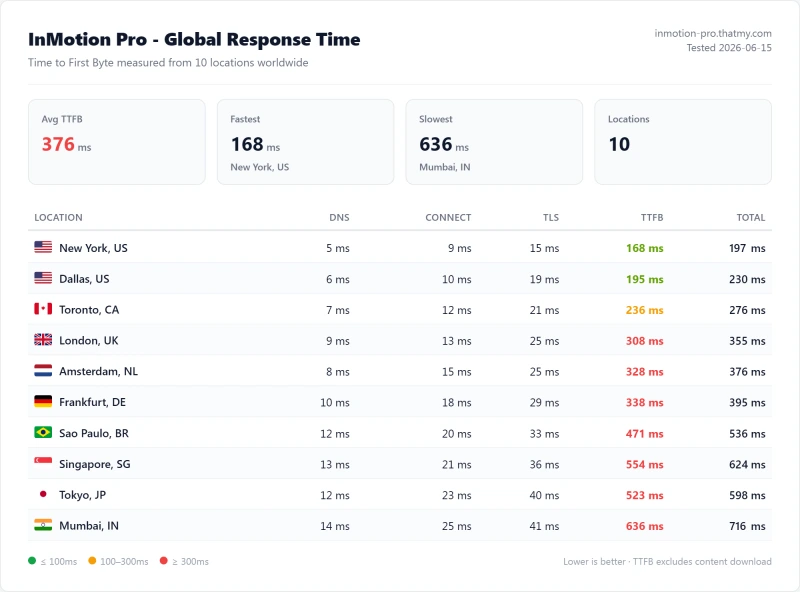Click the orange 100–300ms legend dot
The width and height of the screenshot is (800, 592).
click(x=92, y=561)
